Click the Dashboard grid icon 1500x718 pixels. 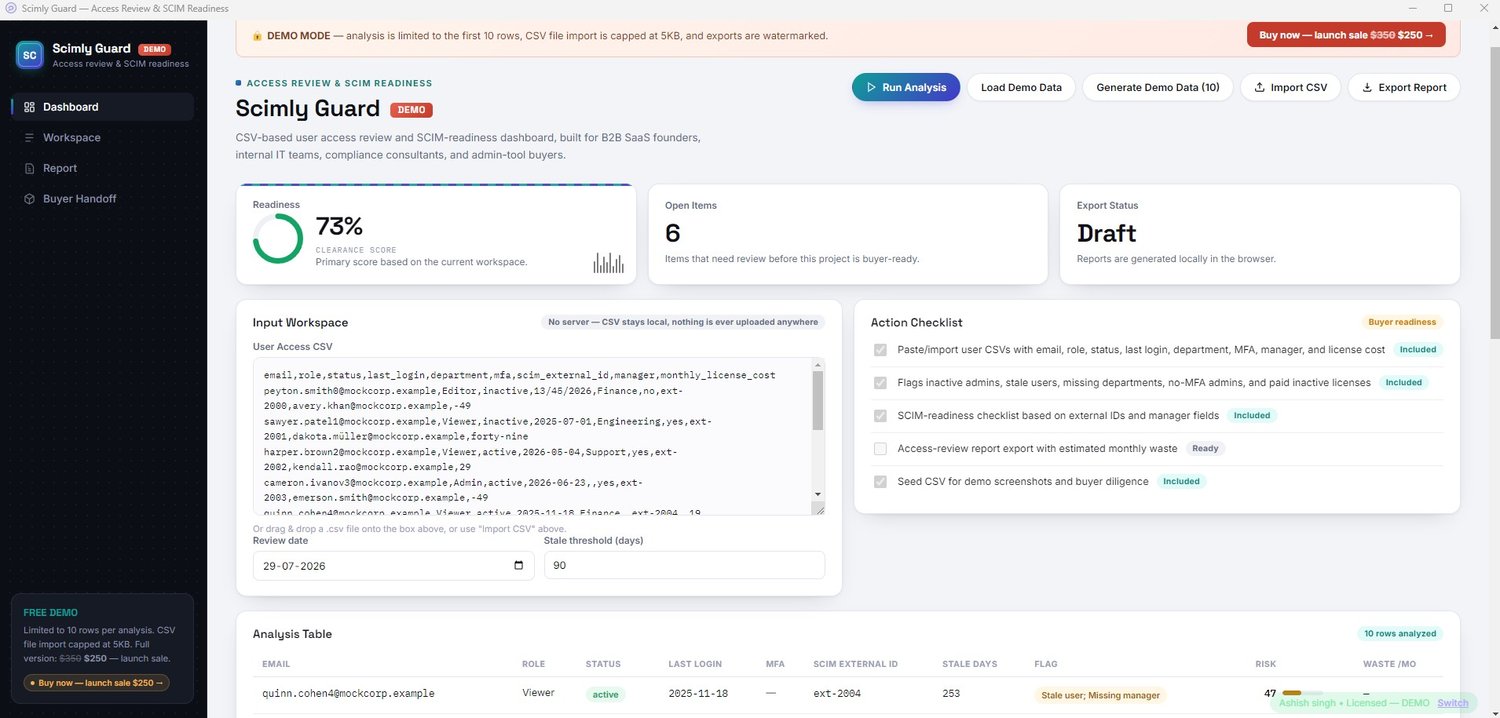tap(29, 107)
